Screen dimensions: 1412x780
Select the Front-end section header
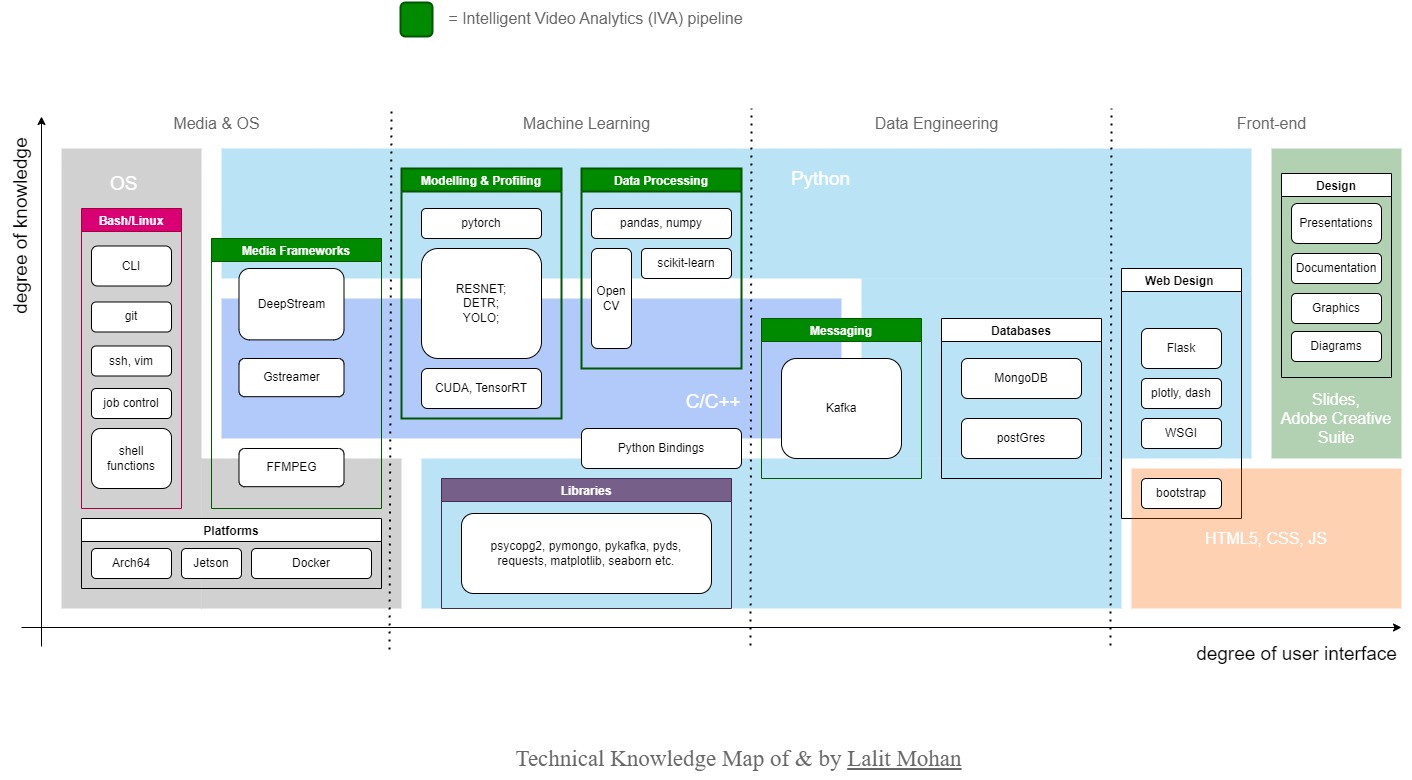coord(1271,123)
